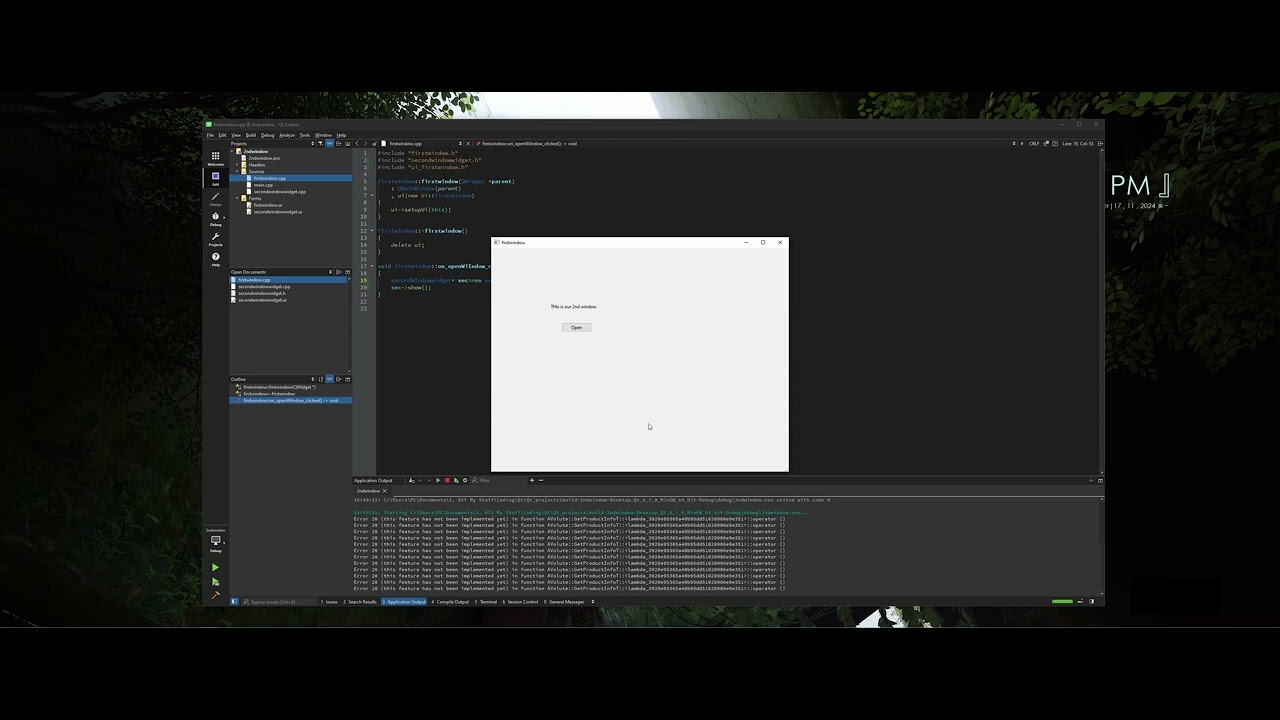The width and height of the screenshot is (1280, 720).
Task: Select main.cpp in project tree
Action: coord(263,185)
